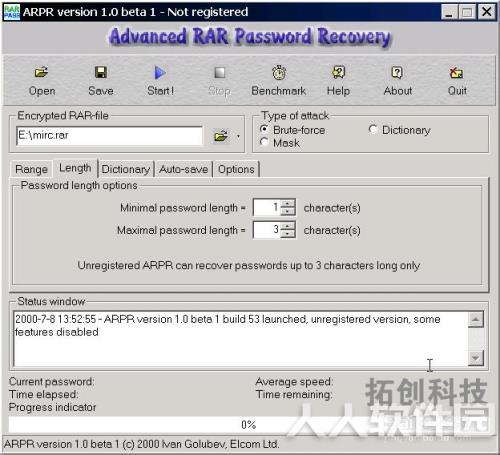
Task: Click the Save floppy disk icon
Action: (101, 72)
